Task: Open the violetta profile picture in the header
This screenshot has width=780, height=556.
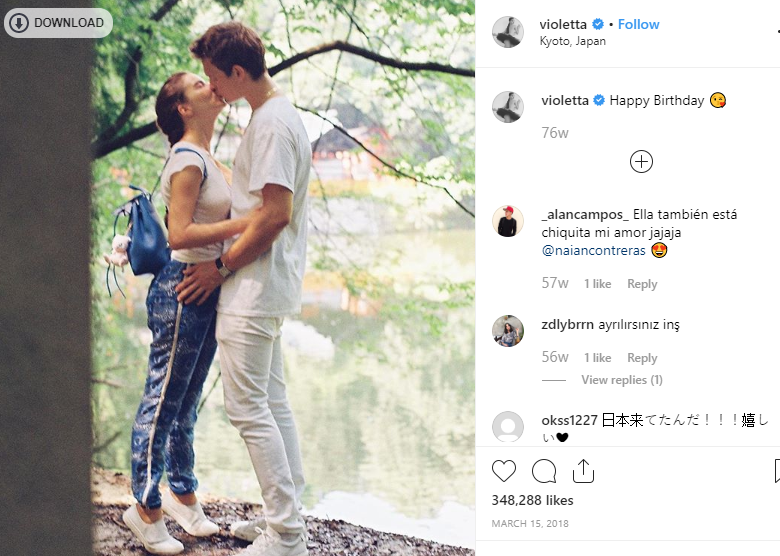Action: pos(507,32)
